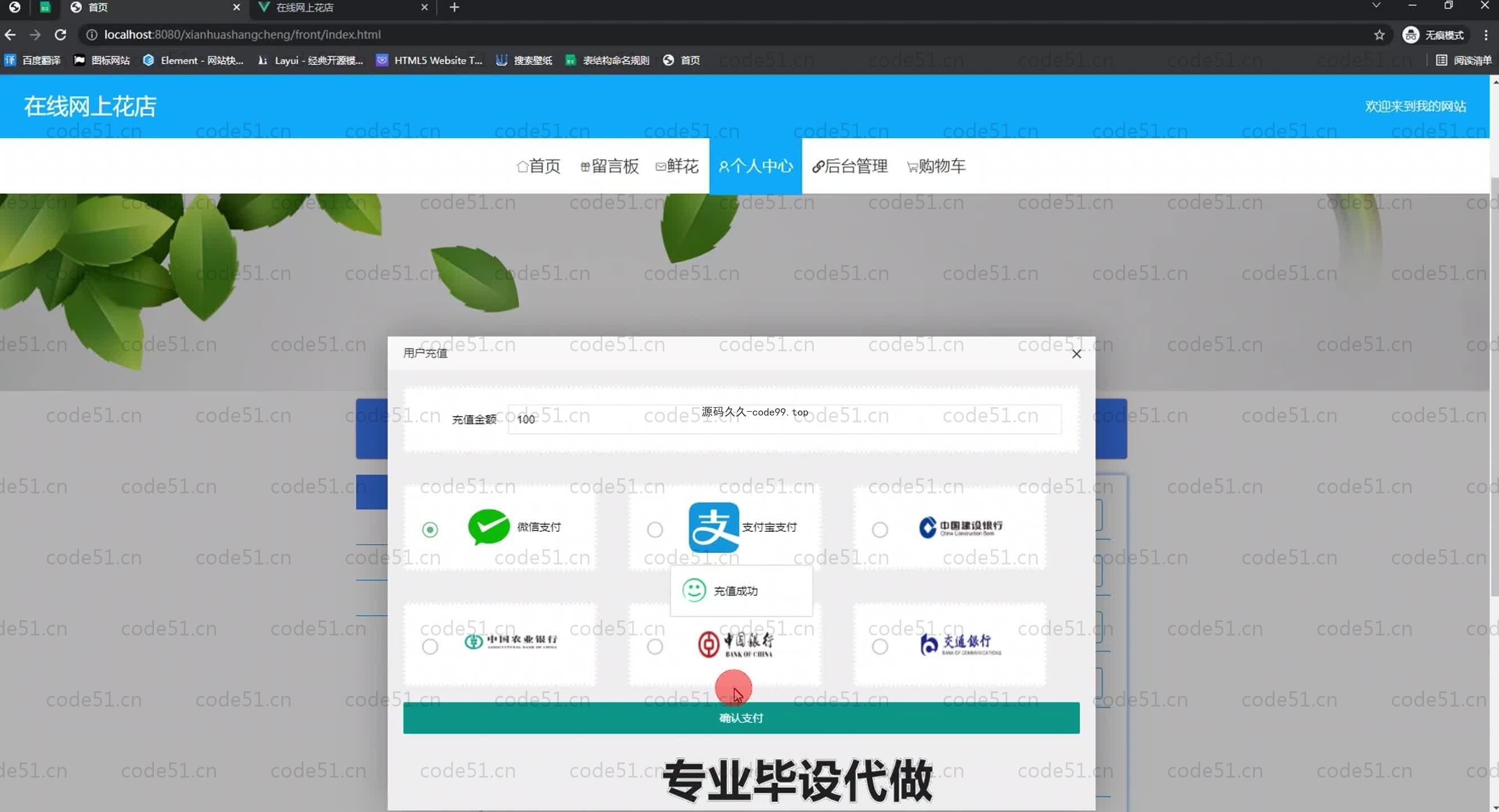Choose Agricultural Bank of China radio option
The width and height of the screenshot is (1499, 812).
click(x=430, y=646)
